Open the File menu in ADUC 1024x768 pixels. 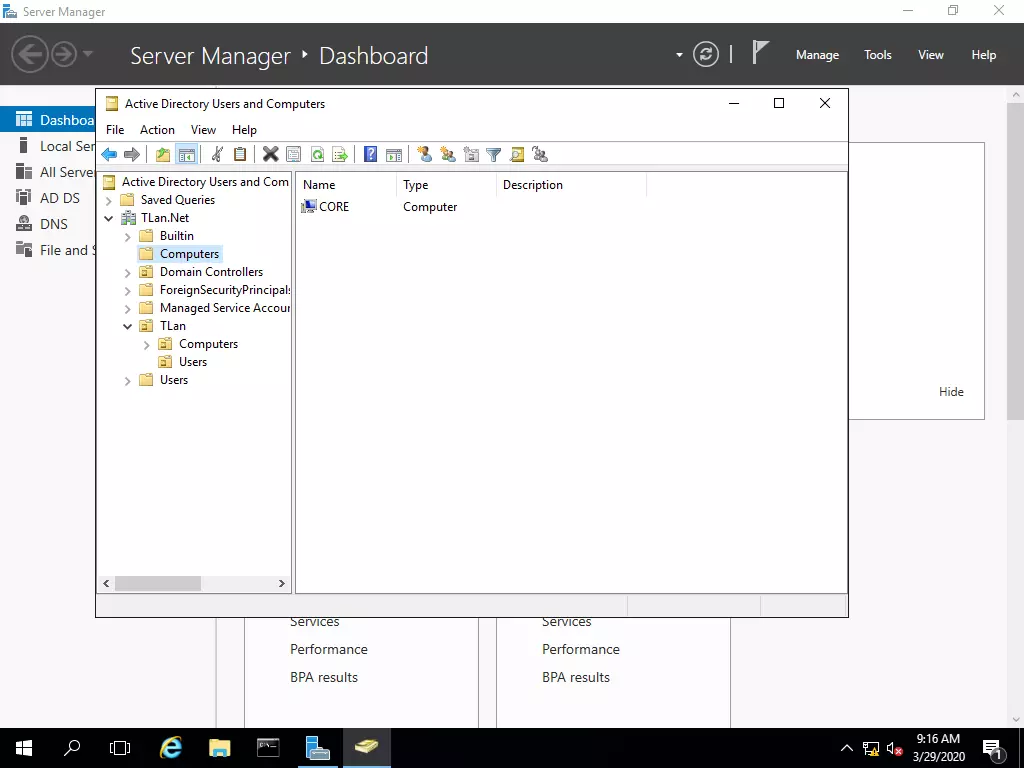pyautogui.click(x=115, y=129)
